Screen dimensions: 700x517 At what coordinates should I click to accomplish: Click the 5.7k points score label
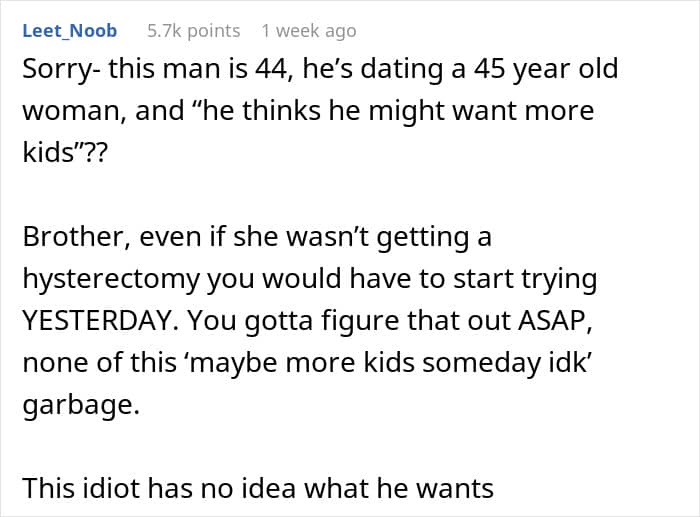tap(193, 31)
